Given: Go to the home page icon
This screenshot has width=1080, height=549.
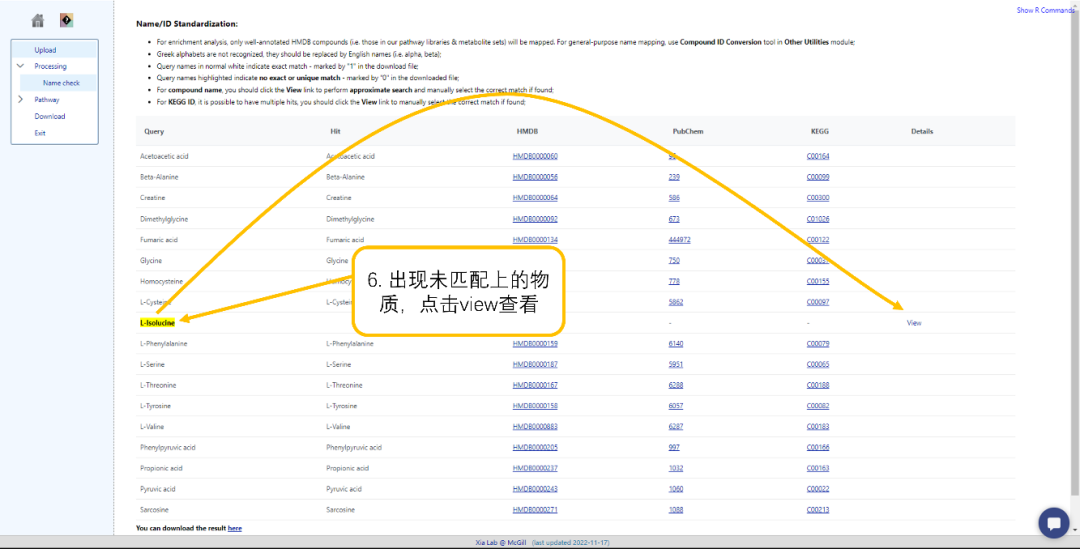Looking at the screenshot, I should (38, 21).
